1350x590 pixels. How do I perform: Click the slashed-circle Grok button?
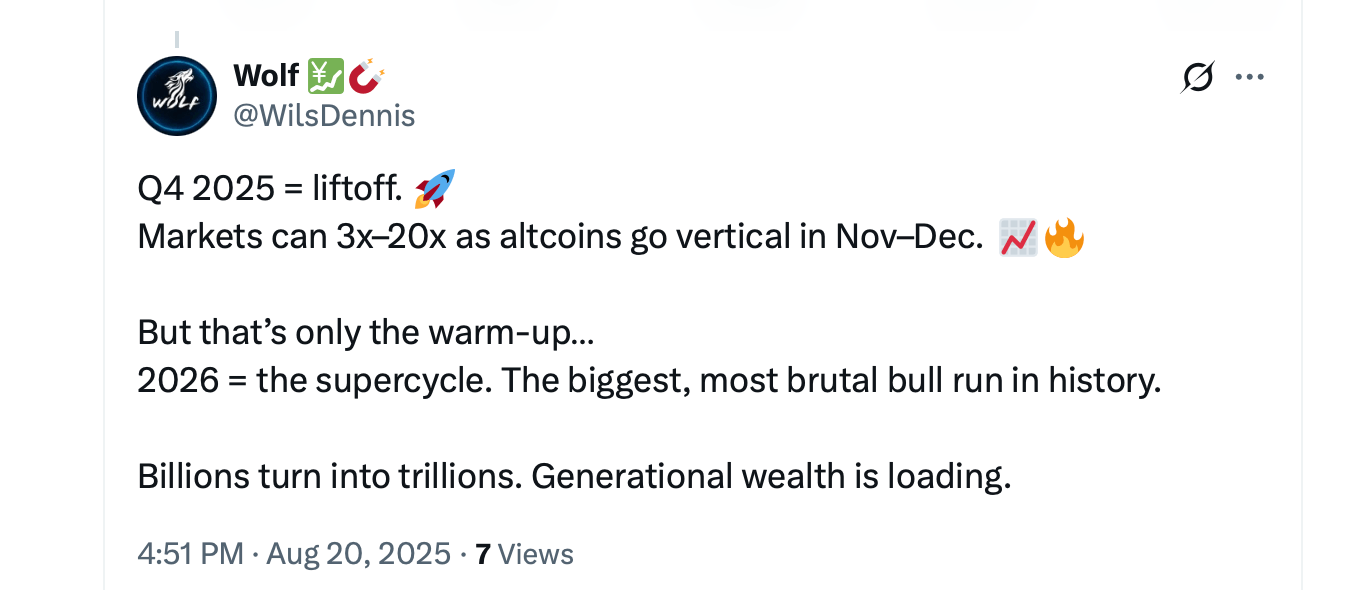tap(1198, 75)
